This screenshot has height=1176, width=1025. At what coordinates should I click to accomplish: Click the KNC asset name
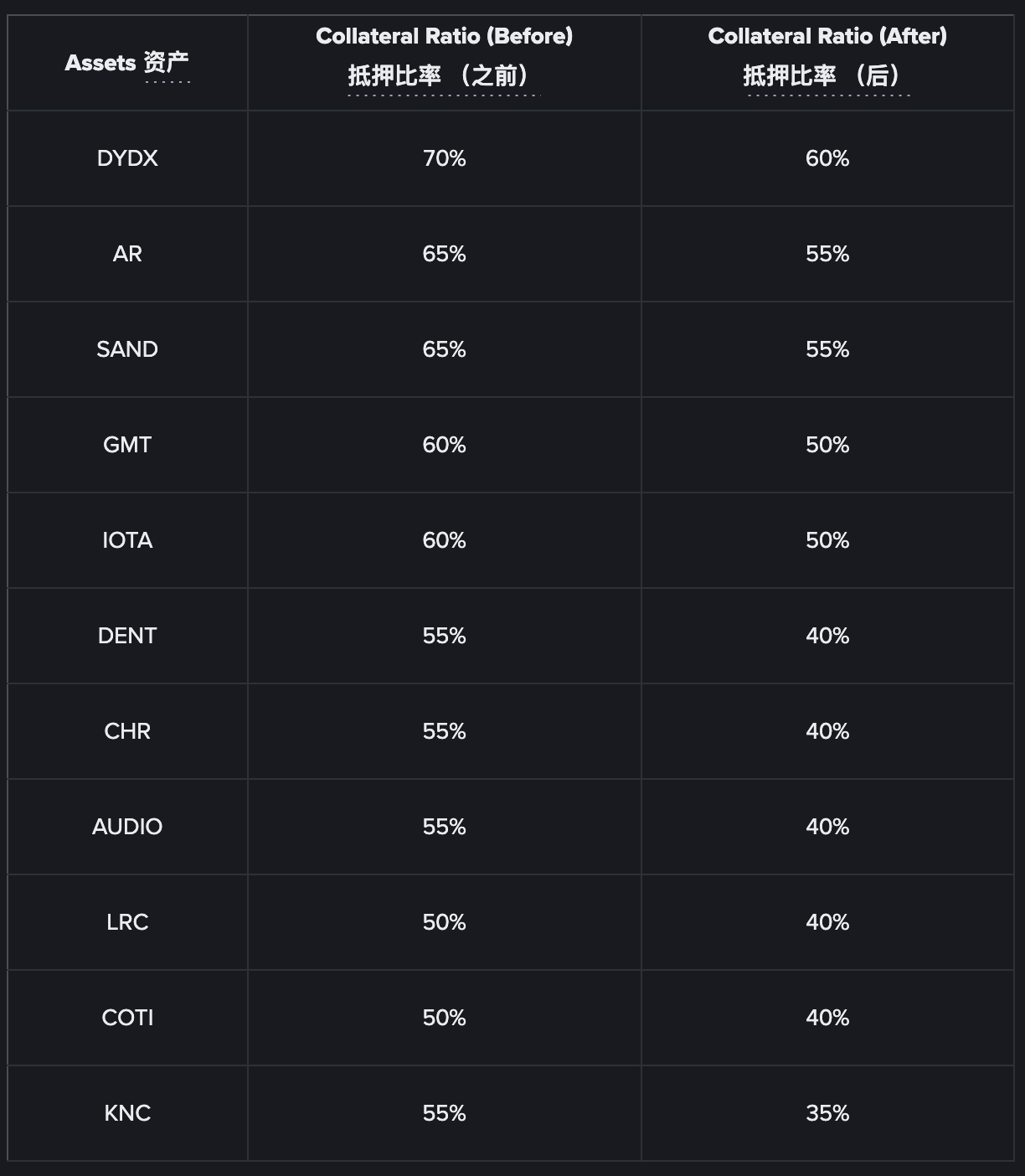coord(127,1113)
